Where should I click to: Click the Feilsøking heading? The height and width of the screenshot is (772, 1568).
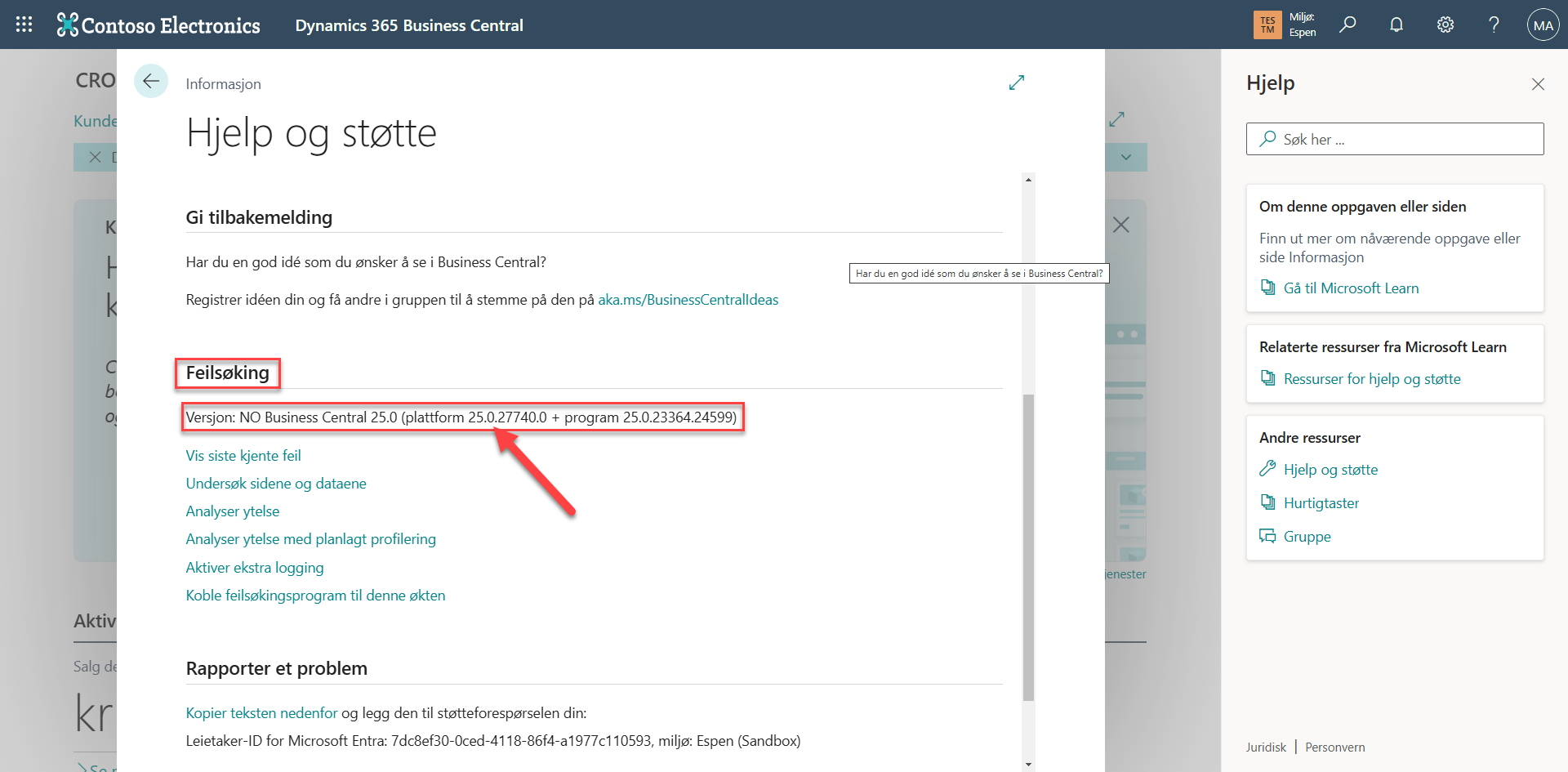pos(228,373)
